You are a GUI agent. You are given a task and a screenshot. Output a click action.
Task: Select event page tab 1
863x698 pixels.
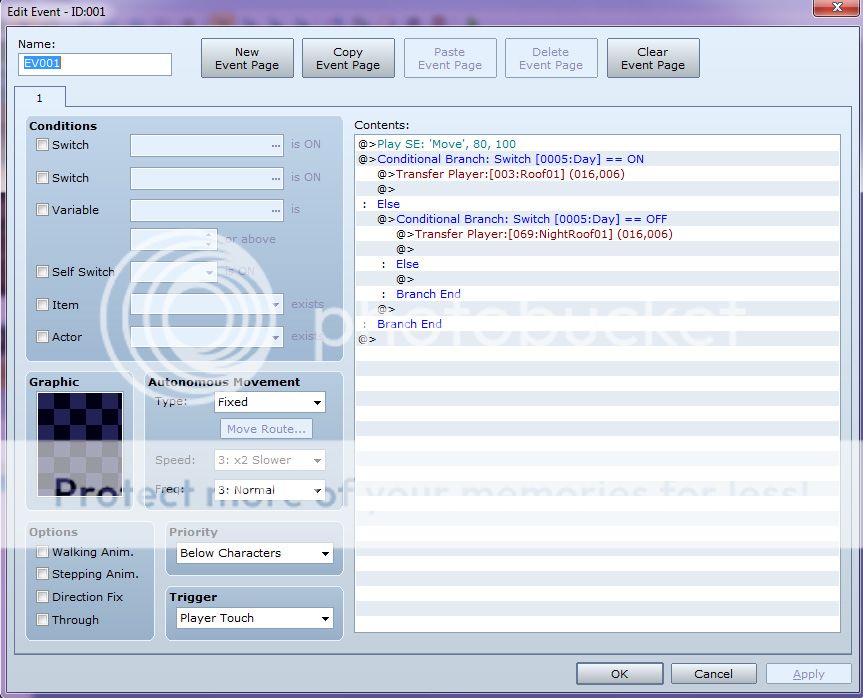tap(40, 97)
